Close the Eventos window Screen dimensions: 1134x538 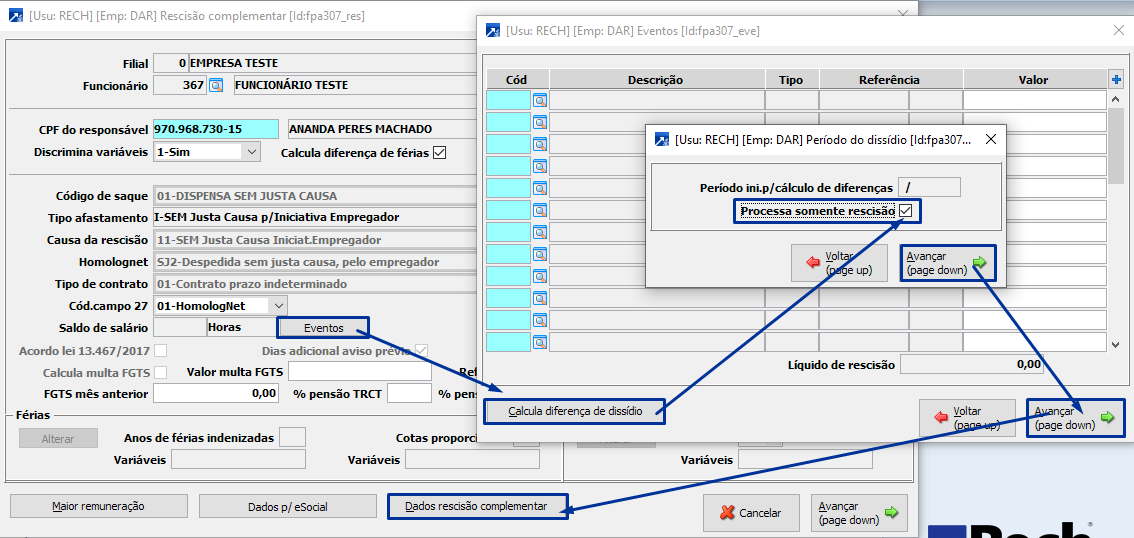1117,30
